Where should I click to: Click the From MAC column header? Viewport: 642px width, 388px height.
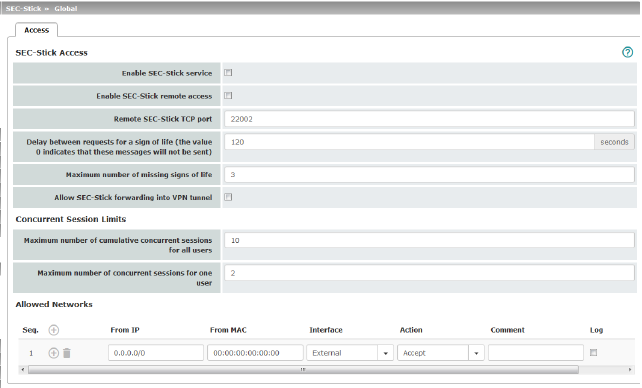pos(228,330)
